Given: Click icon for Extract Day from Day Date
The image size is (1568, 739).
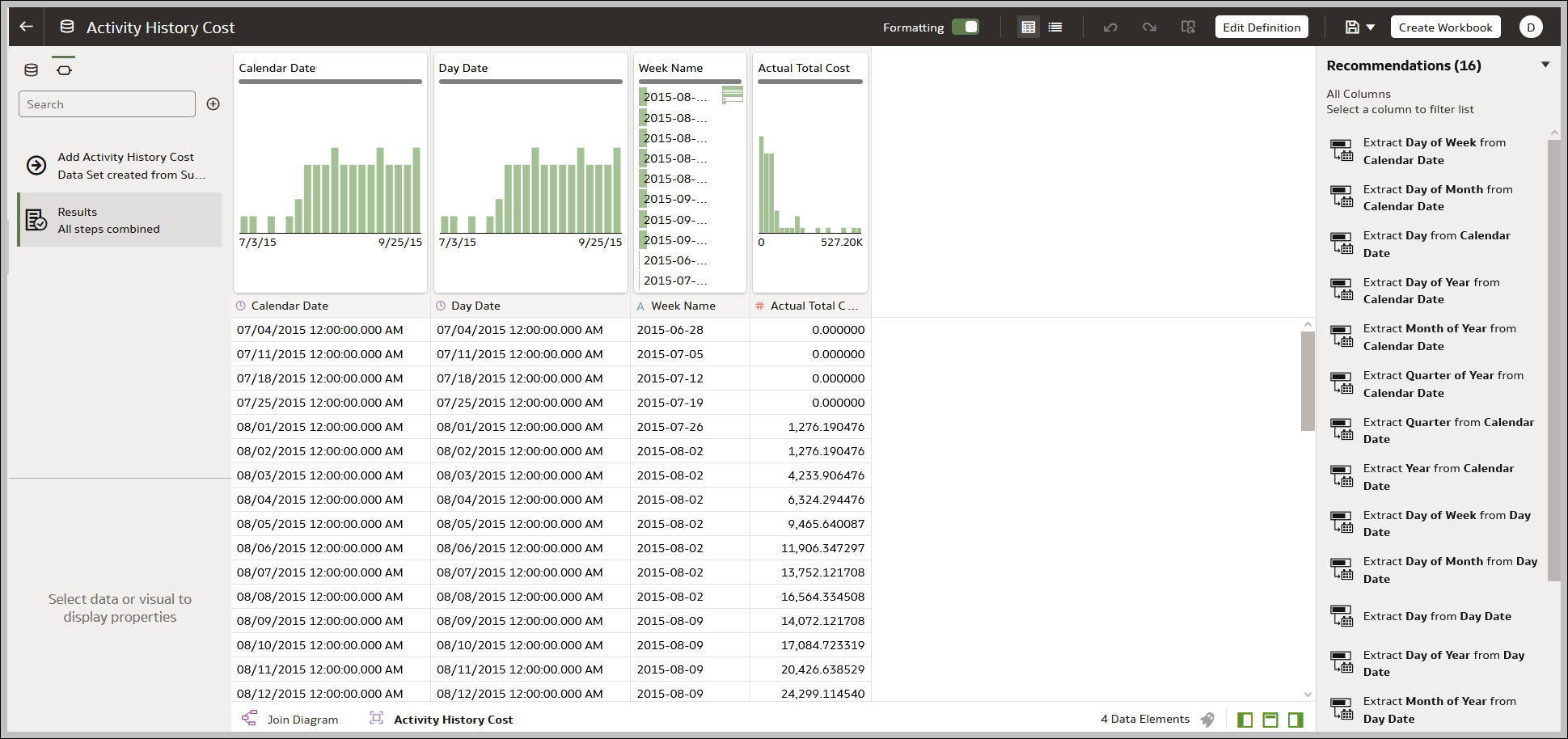Looking at the screenshot, I should point(1342,616).
